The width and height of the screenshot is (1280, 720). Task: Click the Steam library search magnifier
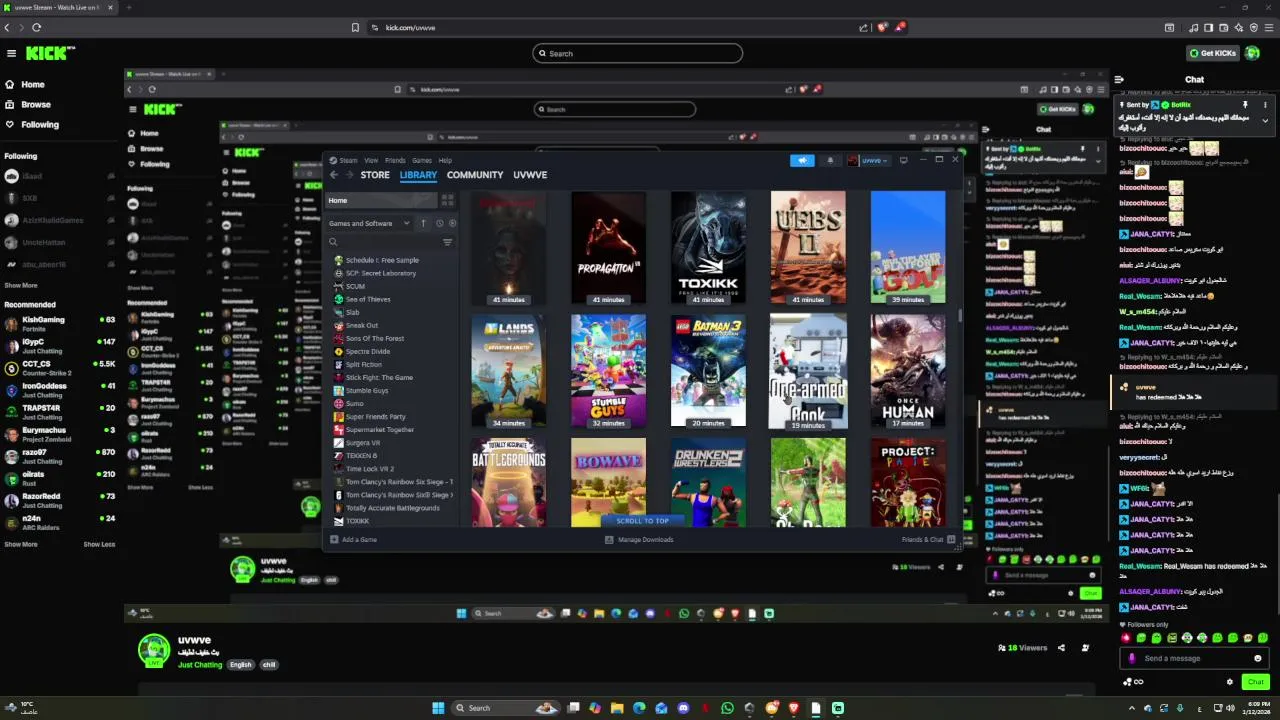(x=333, y=242)
